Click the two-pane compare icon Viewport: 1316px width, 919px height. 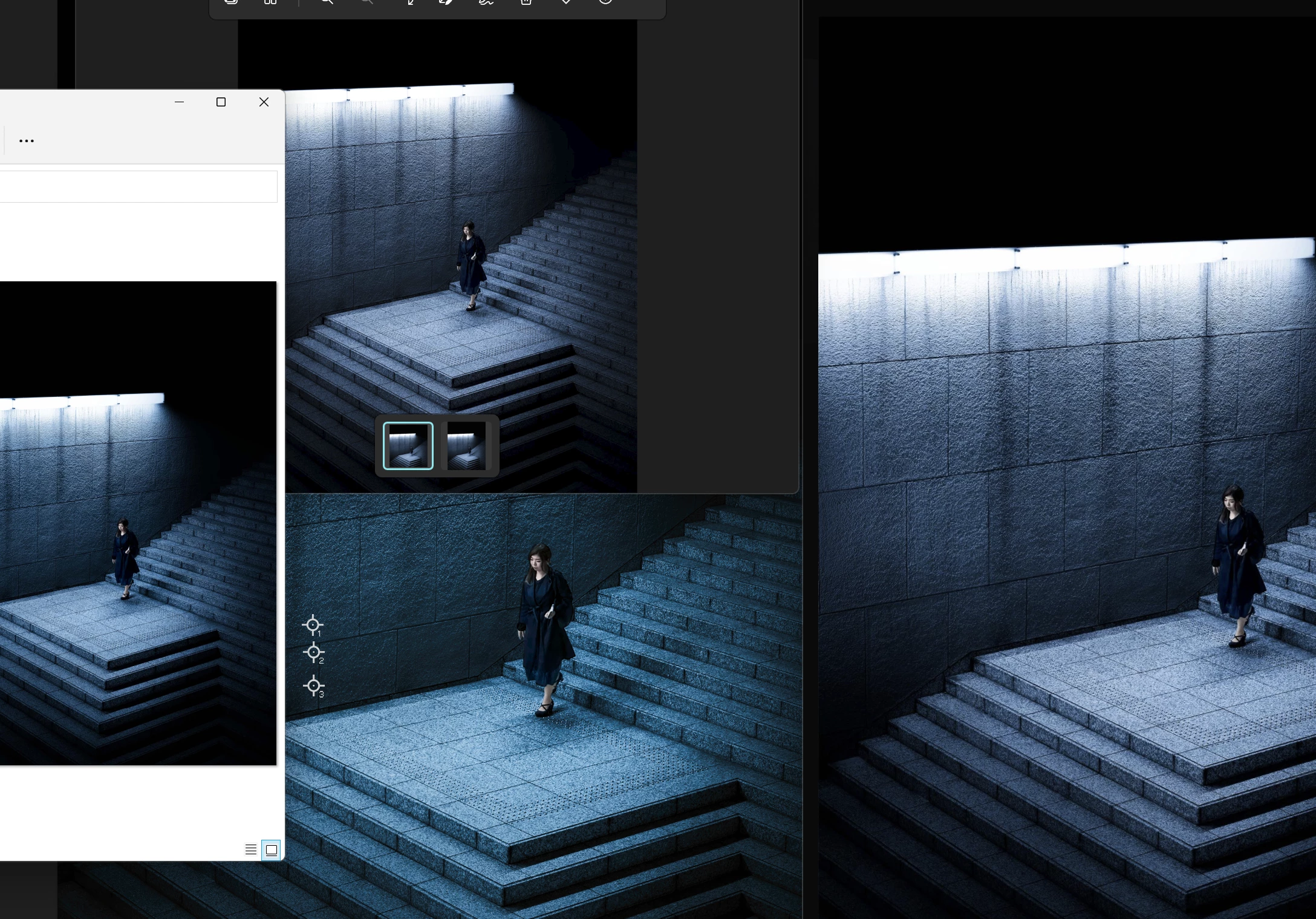click(x=270, y=2)
